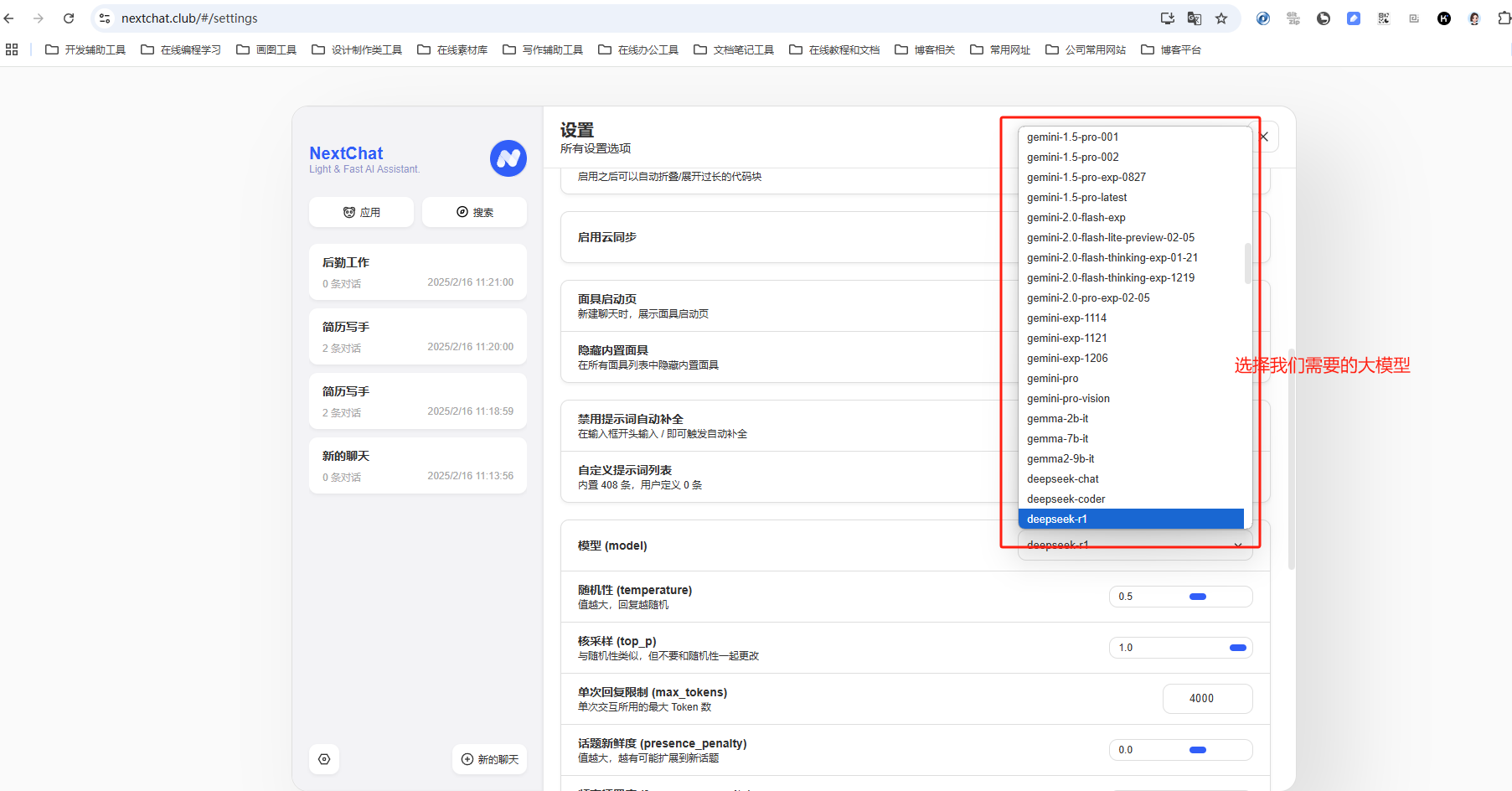Click the 应用 button in sidebar
The height and width of the screenshot is (791, 1512).
click(361, 213)
